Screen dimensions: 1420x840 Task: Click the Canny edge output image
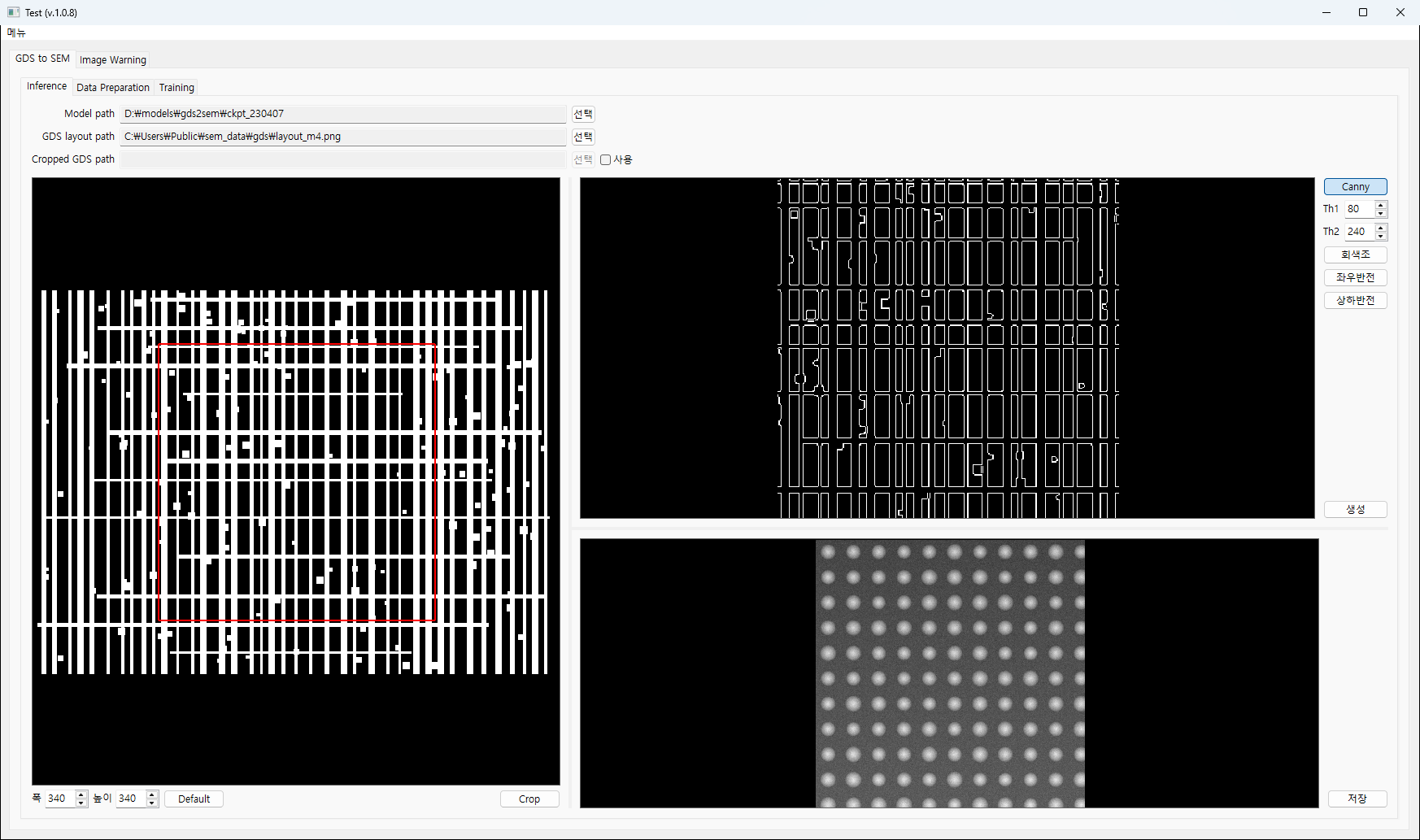coord(947,348)
